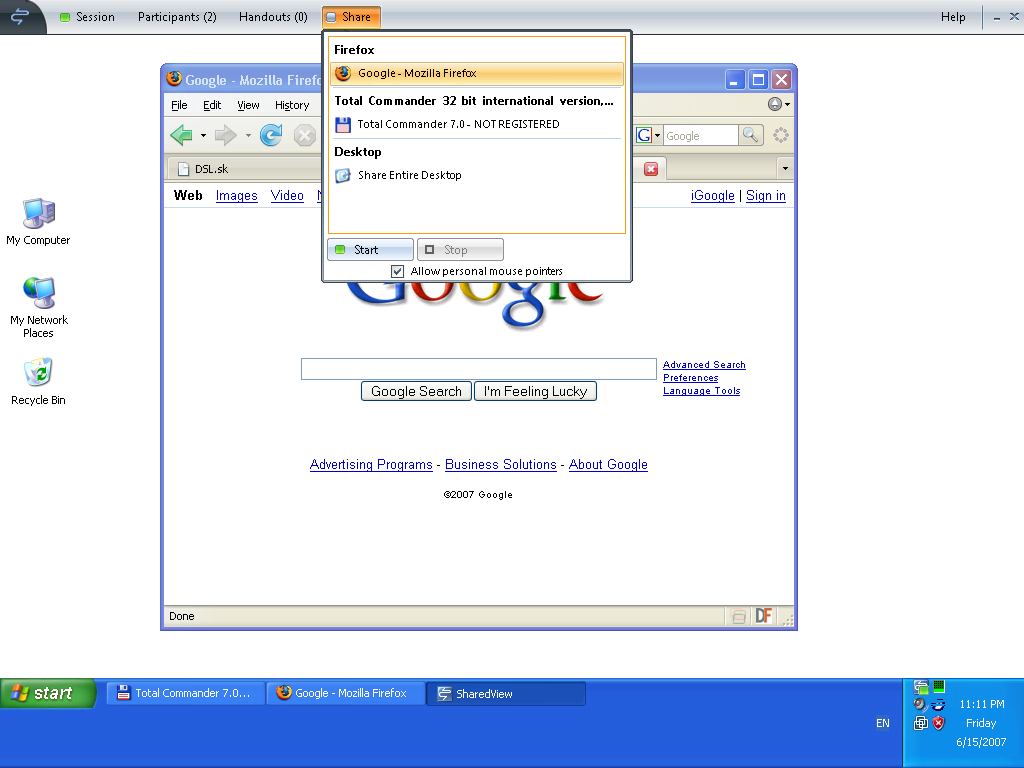Minimize the SharedView top bar
Image resolution: width=1024 pixels, height=768 pixels.
pos(997,18)
